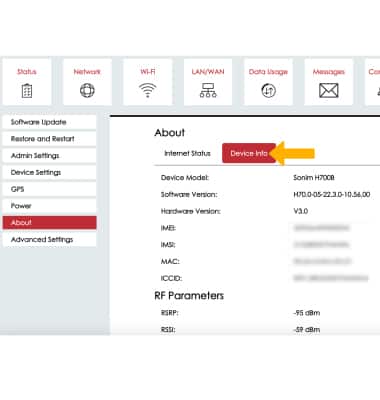Select the Data Usage label in top navigation
This screenshot has width=380, height=400.
tap(268, 72)
